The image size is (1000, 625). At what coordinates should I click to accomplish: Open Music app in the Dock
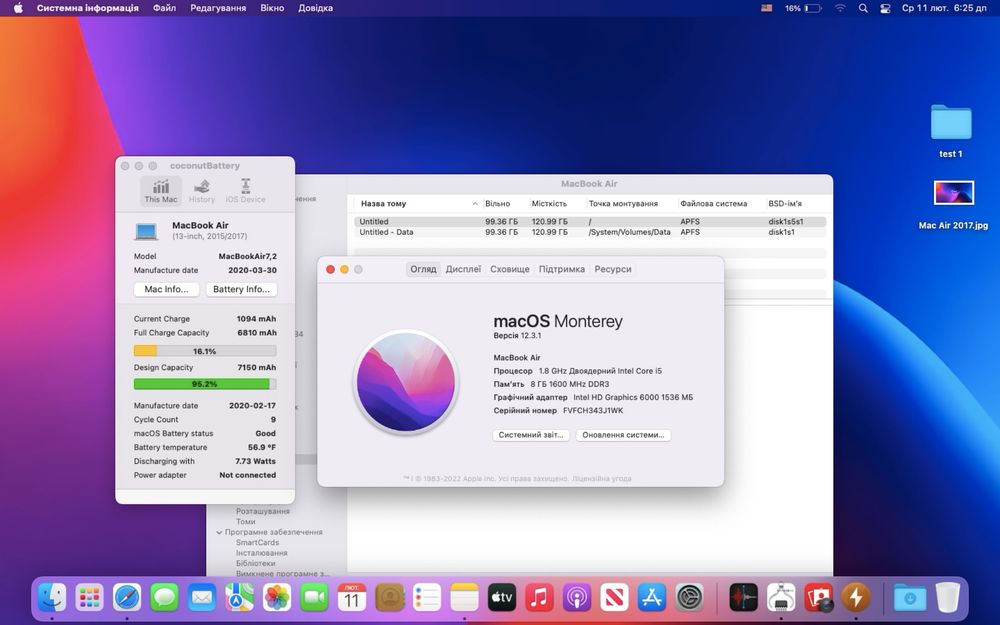(540, 598)
